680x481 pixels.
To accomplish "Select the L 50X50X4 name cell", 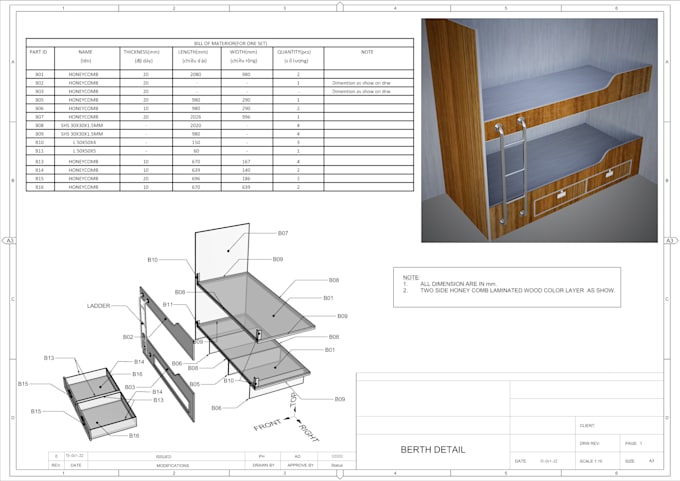I will [x=85, y=142].
